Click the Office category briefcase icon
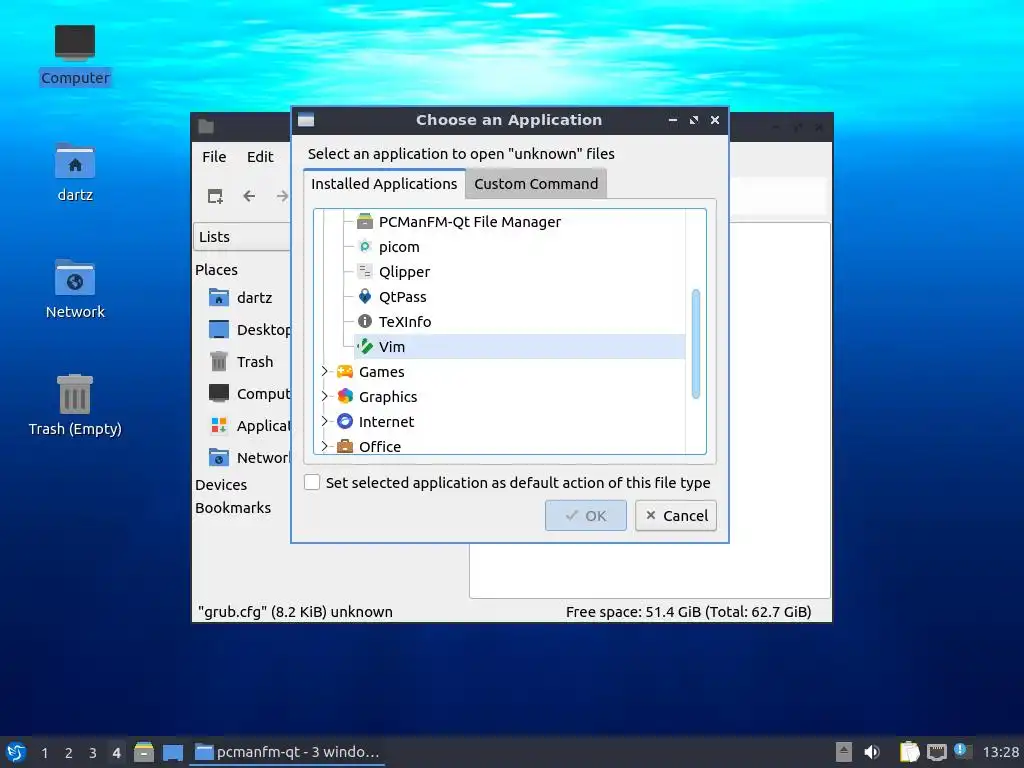Image resolution: width=1024 pixels, height=768 pixels. [x=345, y=447]
